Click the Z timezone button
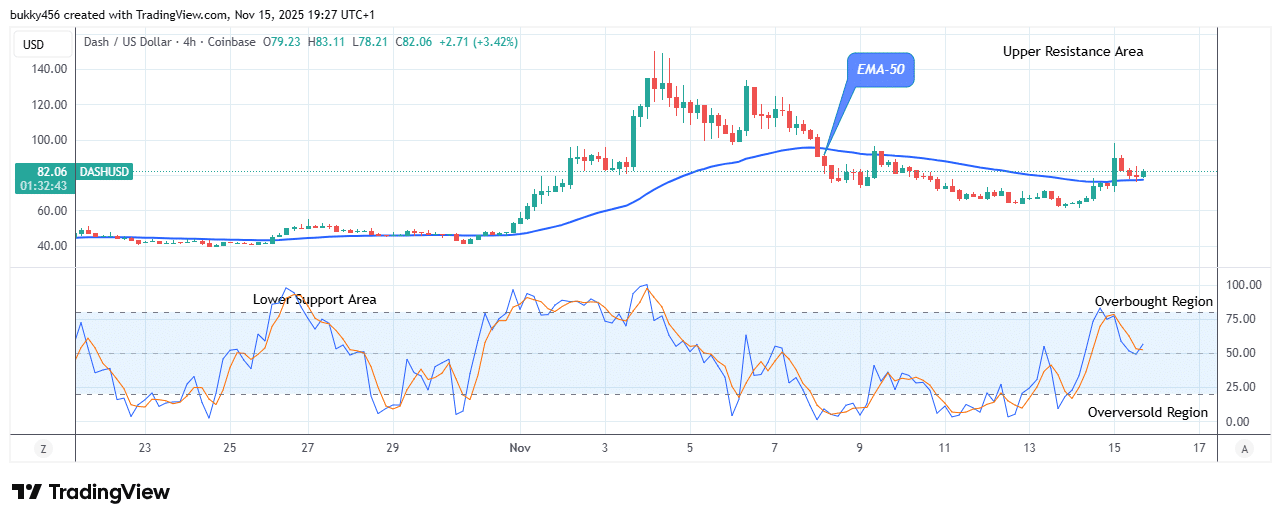Viewport: 1281px width, 522px height. (x=43, y=449)
